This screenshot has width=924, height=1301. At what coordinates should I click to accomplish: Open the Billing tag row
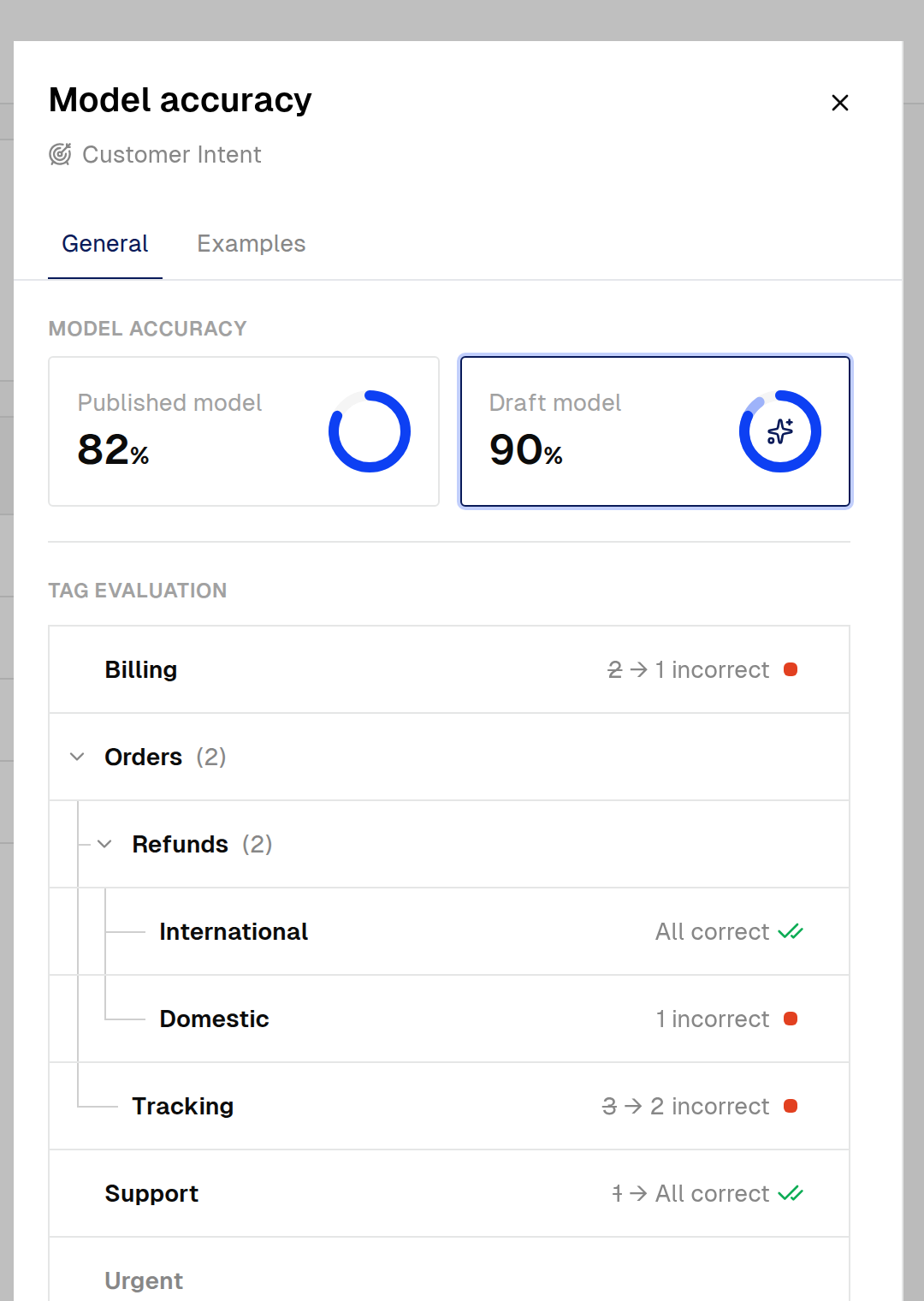pyautogui.click(x=449, y=669)
